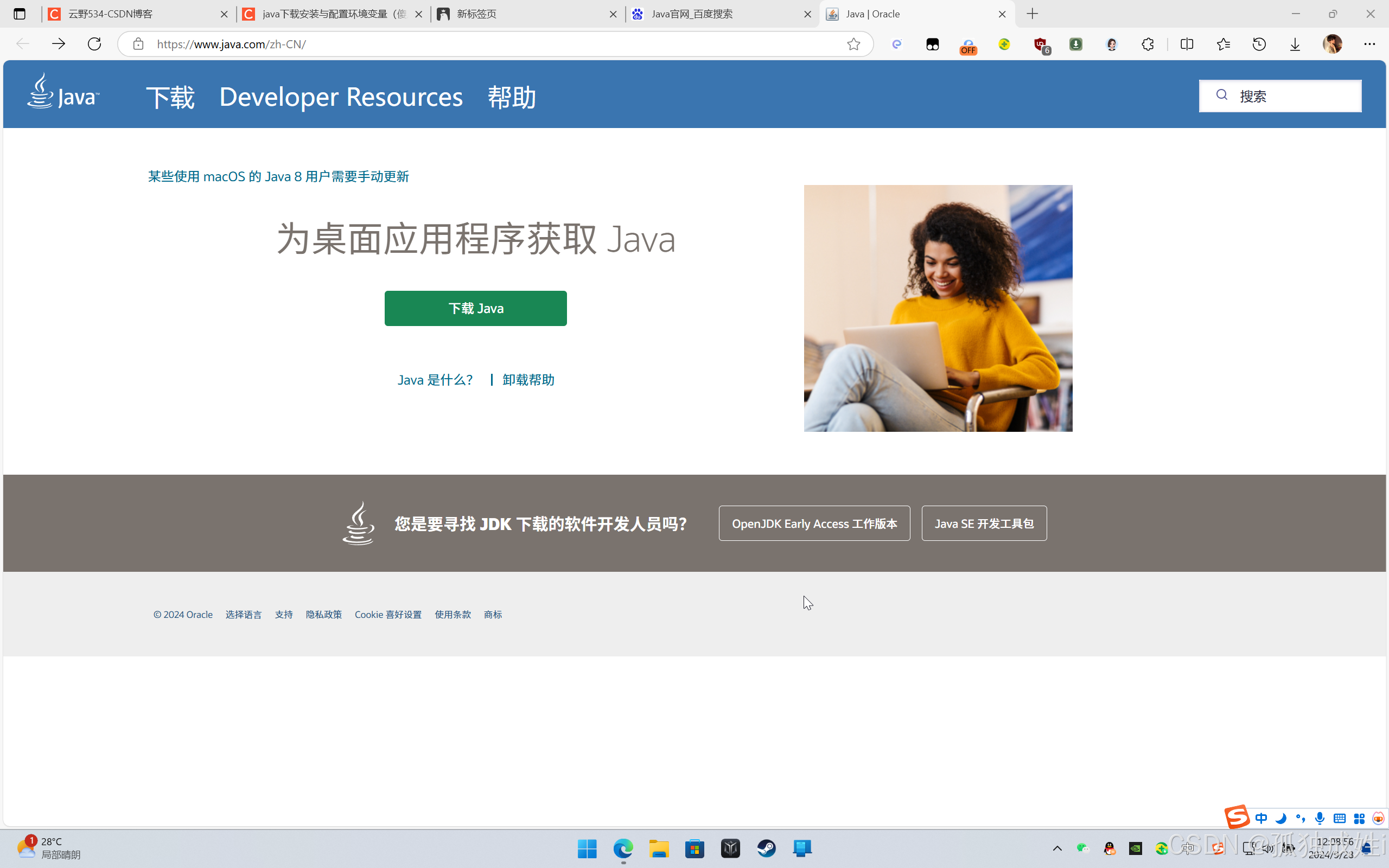The height and width of the screenshot is (868, 1389).
Task: Click 帮助 navigation menu item
Action: [x=511, y=95]
